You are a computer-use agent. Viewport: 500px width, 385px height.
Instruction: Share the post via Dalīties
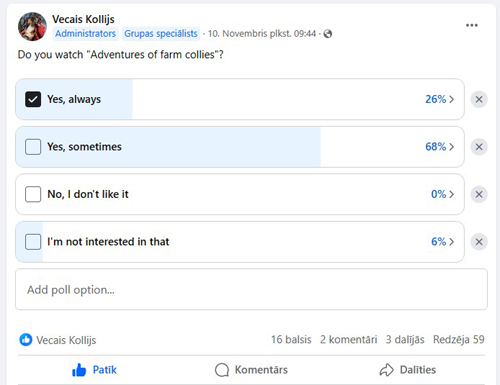click(x=408, y=370)
